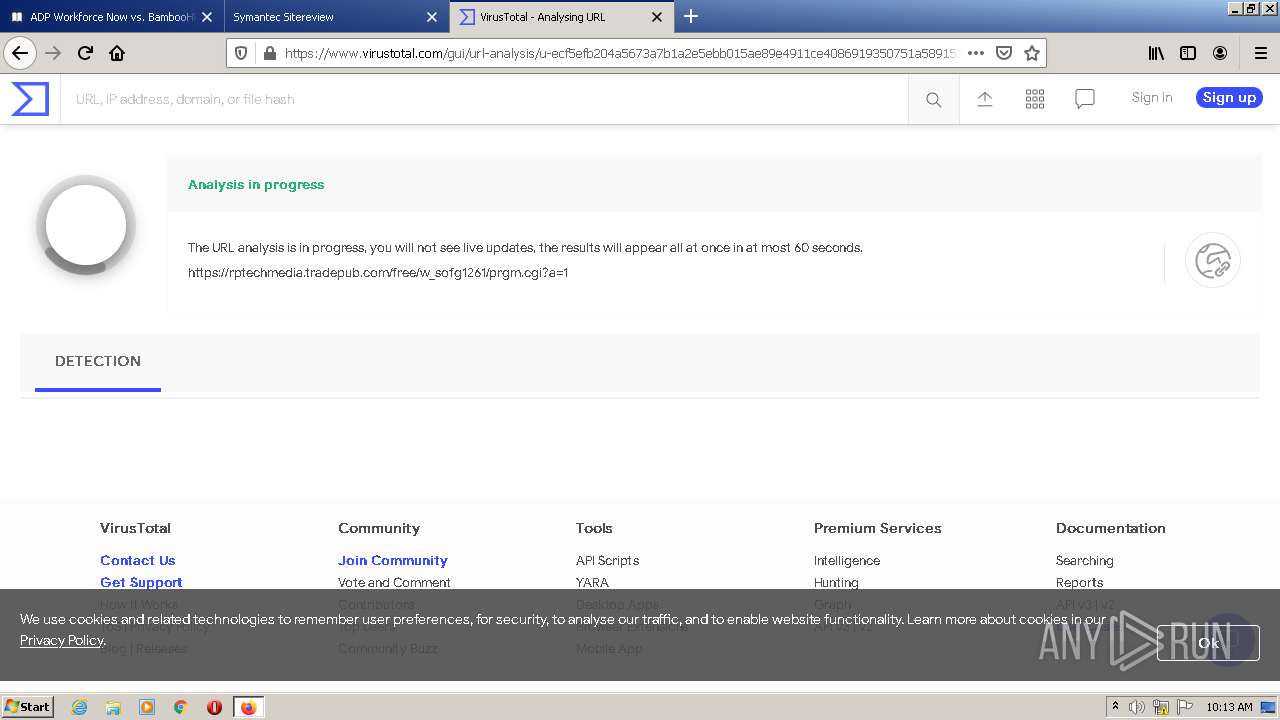The width and height of the screenshot is (1280, 720).
Task: Open the Privacy Policy link
Action: pyautogui.click(x=61, y=640)
